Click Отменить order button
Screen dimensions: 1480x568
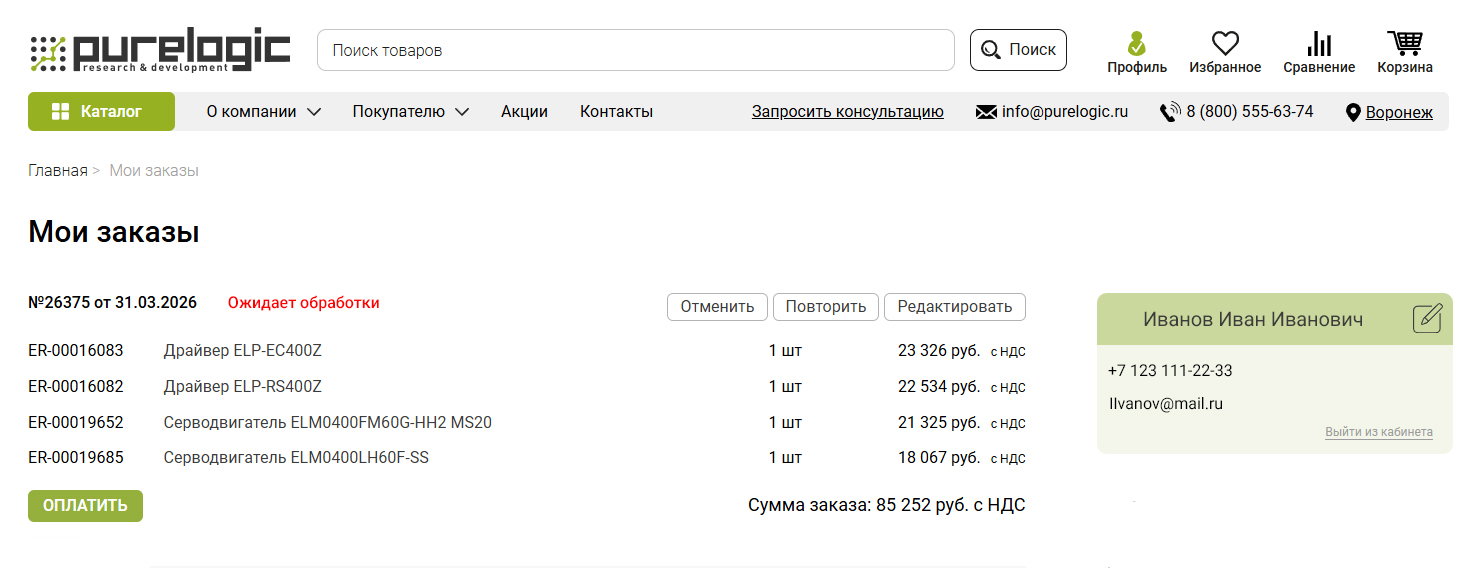point(717,307)
